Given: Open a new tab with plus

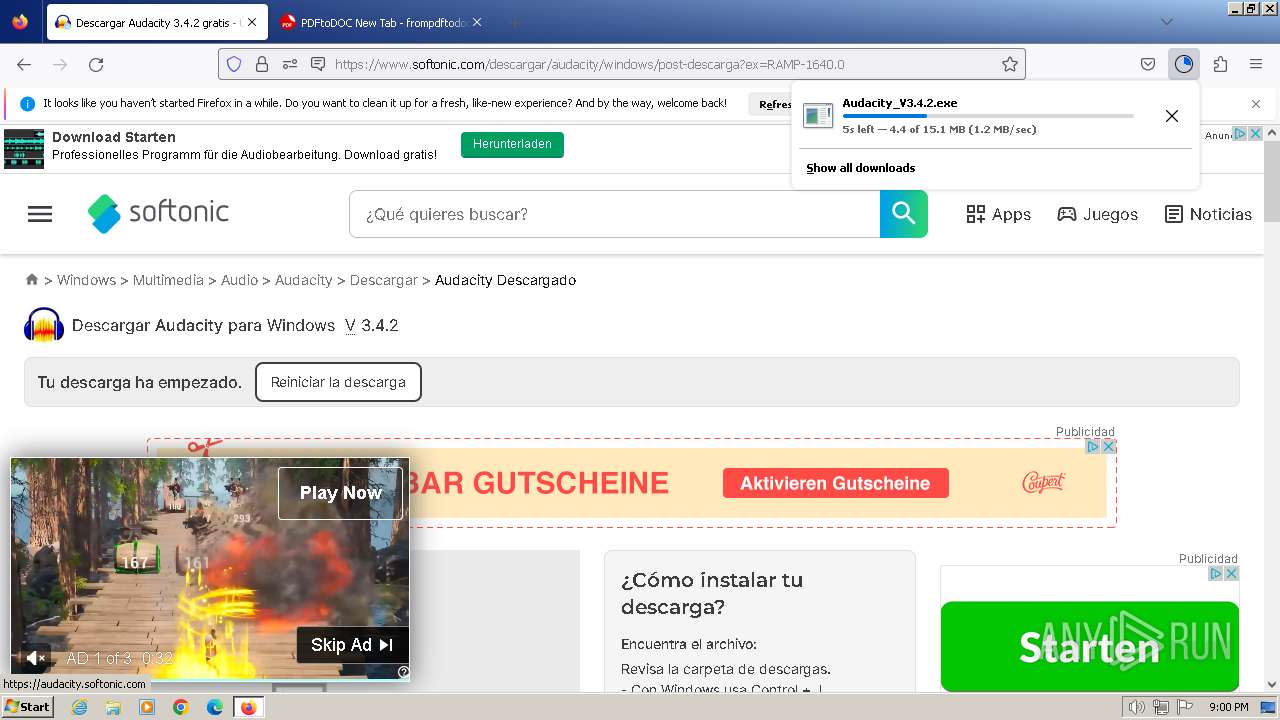Looking at the screenshot, I should pos(514,22).
